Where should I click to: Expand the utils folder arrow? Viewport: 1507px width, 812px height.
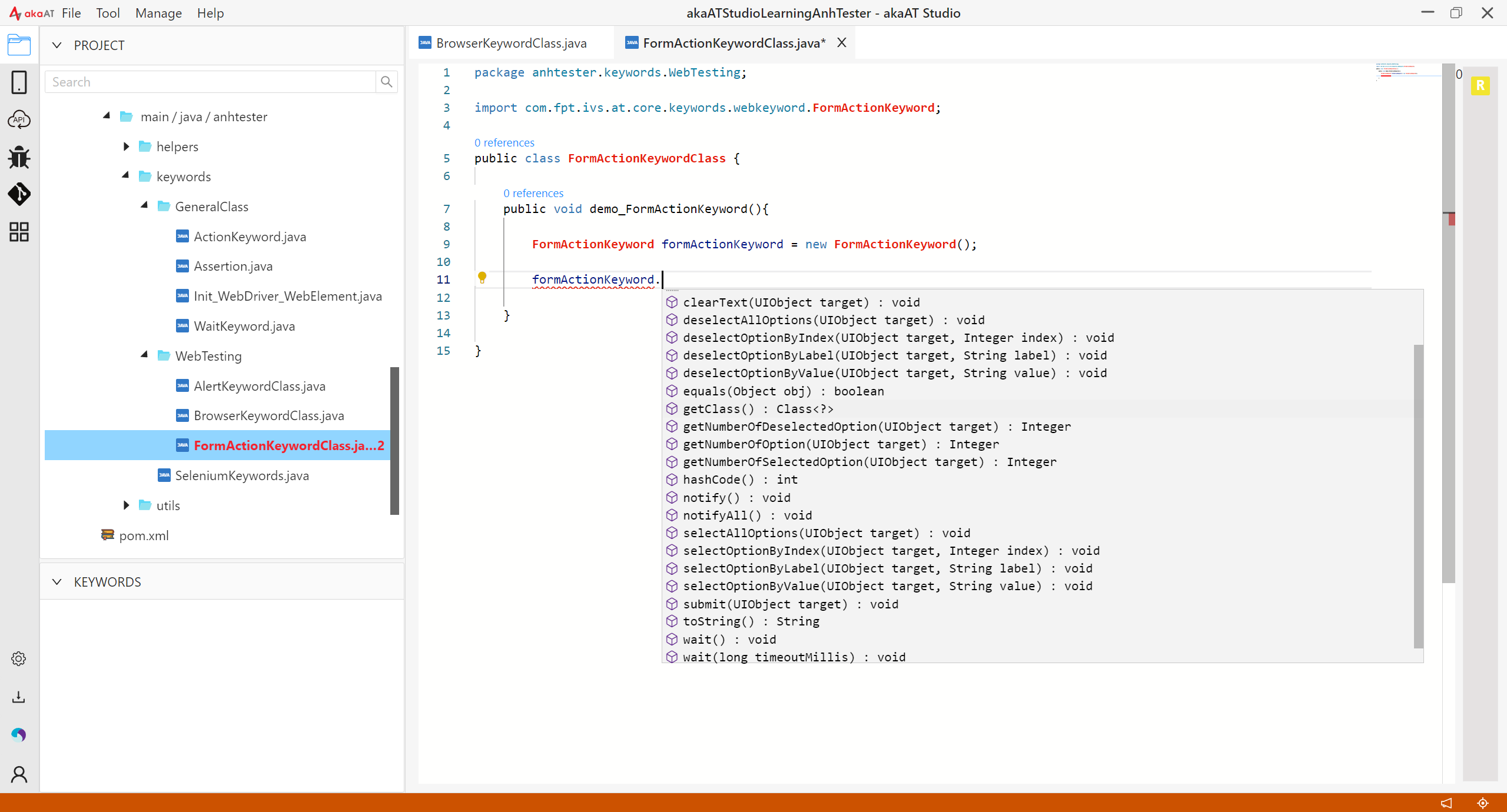point(126,505)
